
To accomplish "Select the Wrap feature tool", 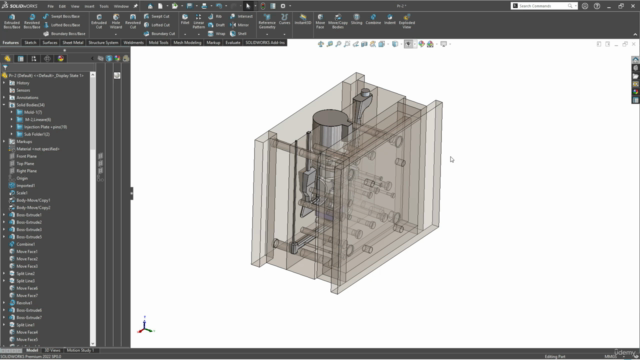I will pos(216,33).
